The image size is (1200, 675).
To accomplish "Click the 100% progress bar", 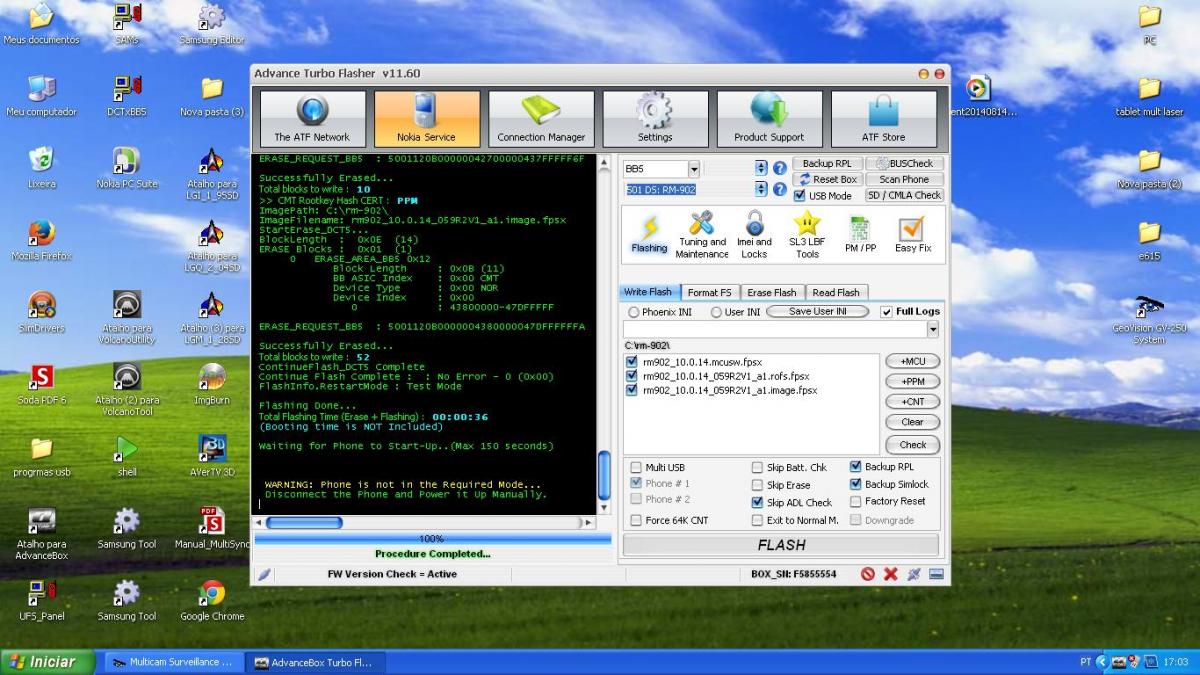I will [x=432, y=538].
